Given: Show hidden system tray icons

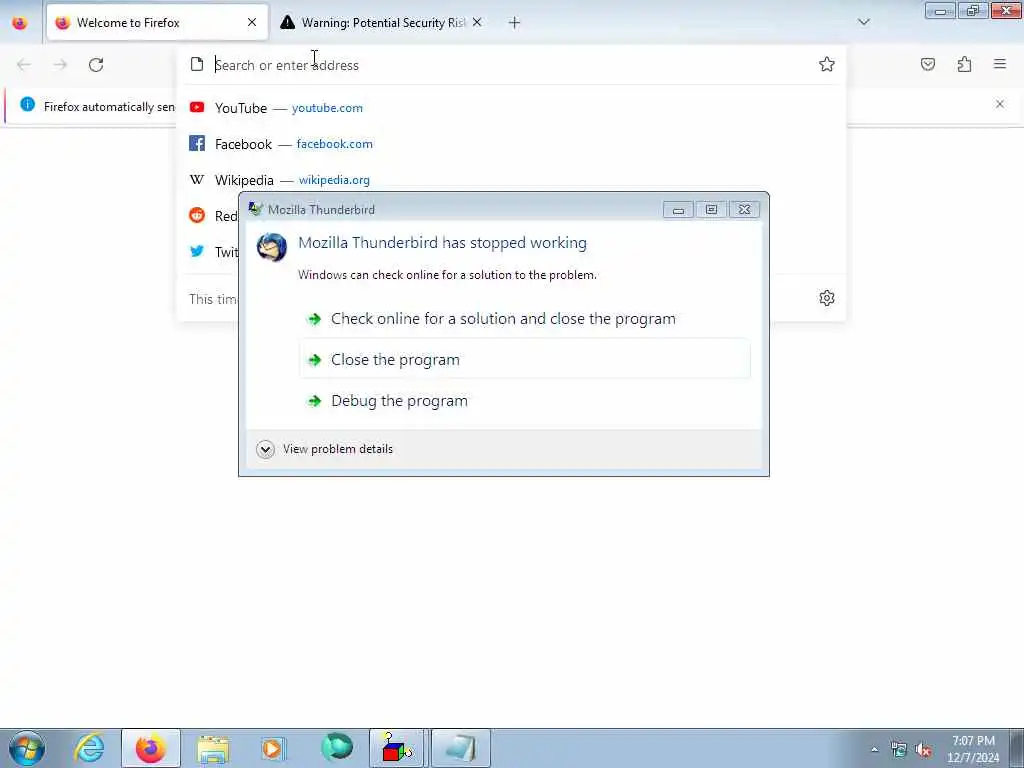Looking at the screenshot, I should (874, 749).
